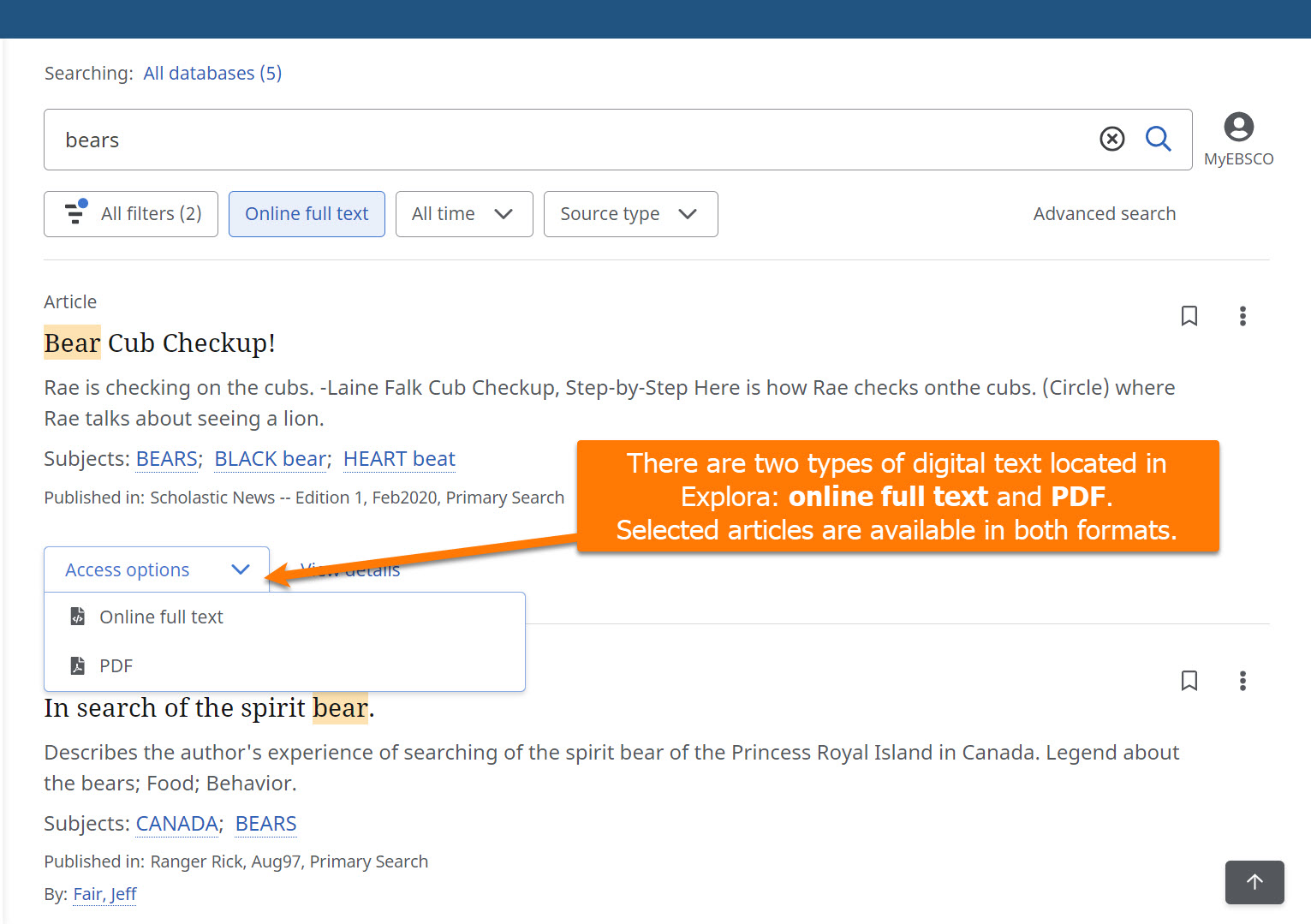Expand the Source type dropdown
Image resolution: width=1311 pixels, height=924 pixels.
pyautogui.click(x=630, y=214)
